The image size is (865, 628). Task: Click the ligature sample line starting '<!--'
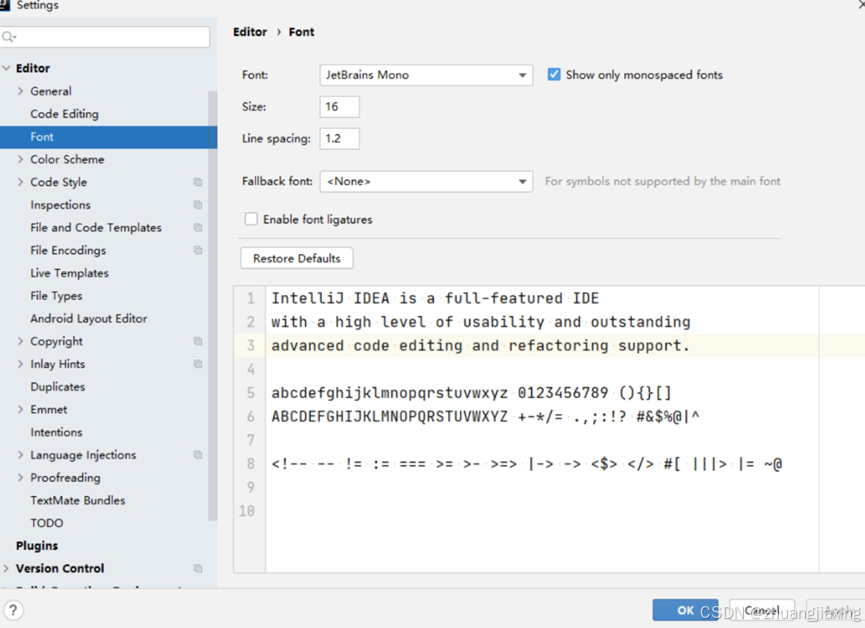point(527,464)
